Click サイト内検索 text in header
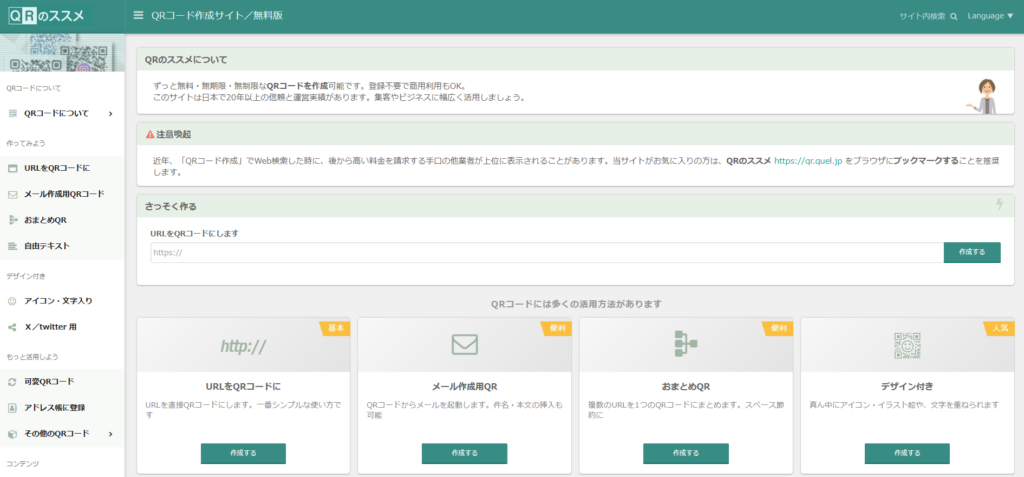Screen dimensions: 1024x477 click(x=922, y=16)
